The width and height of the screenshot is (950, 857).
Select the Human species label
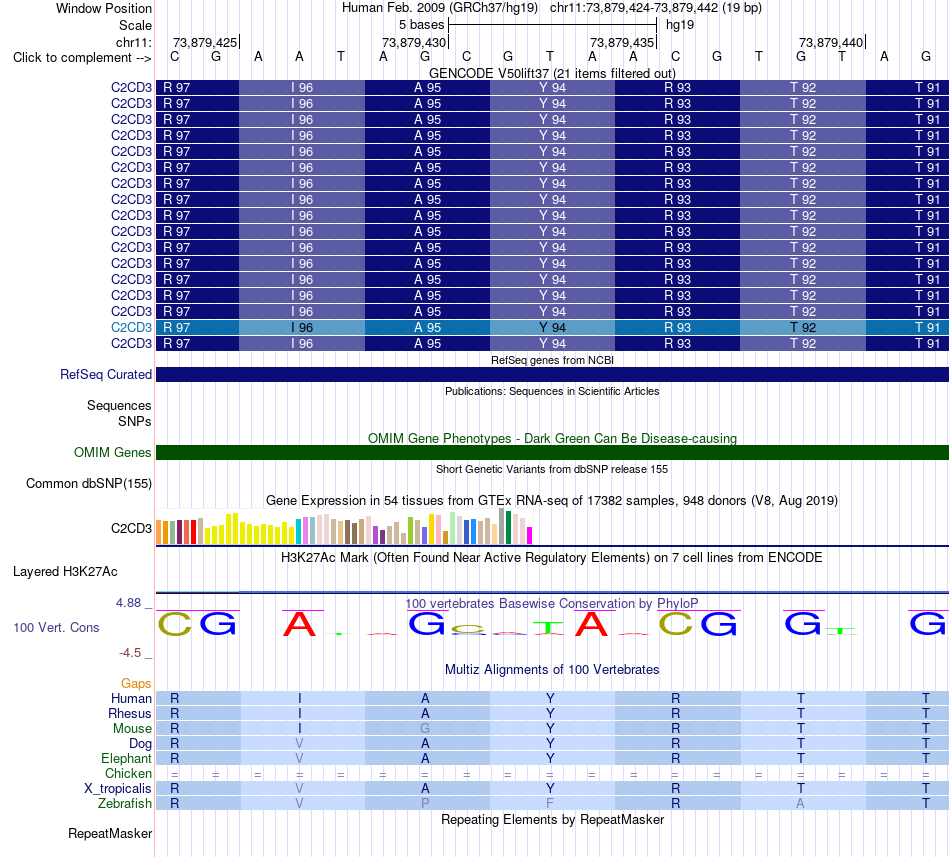131,698
